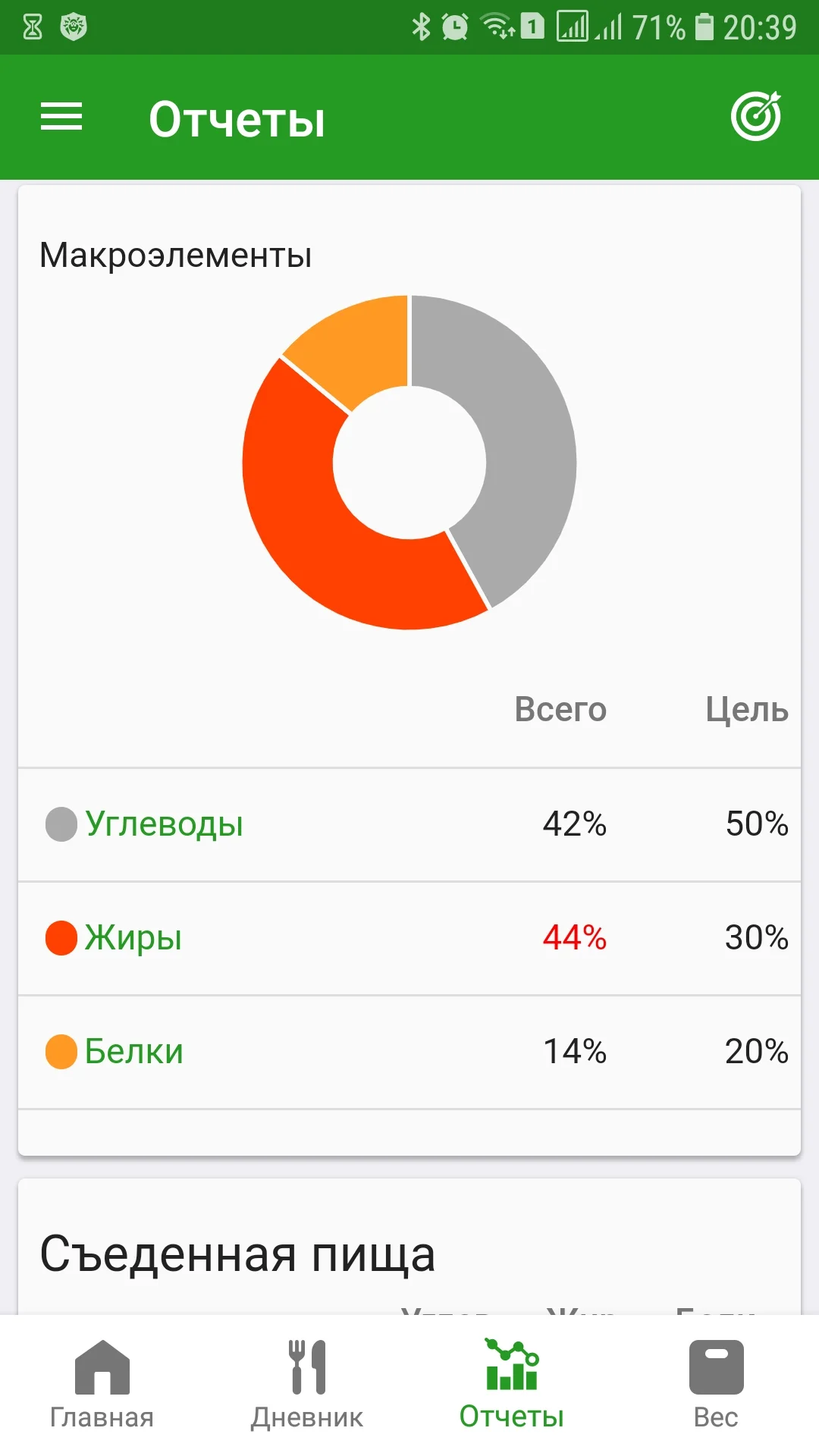Tap the Отчеты chart icon
Image resolution: width=819 pixels, height=1456 pixels.
click(512, 1365)
